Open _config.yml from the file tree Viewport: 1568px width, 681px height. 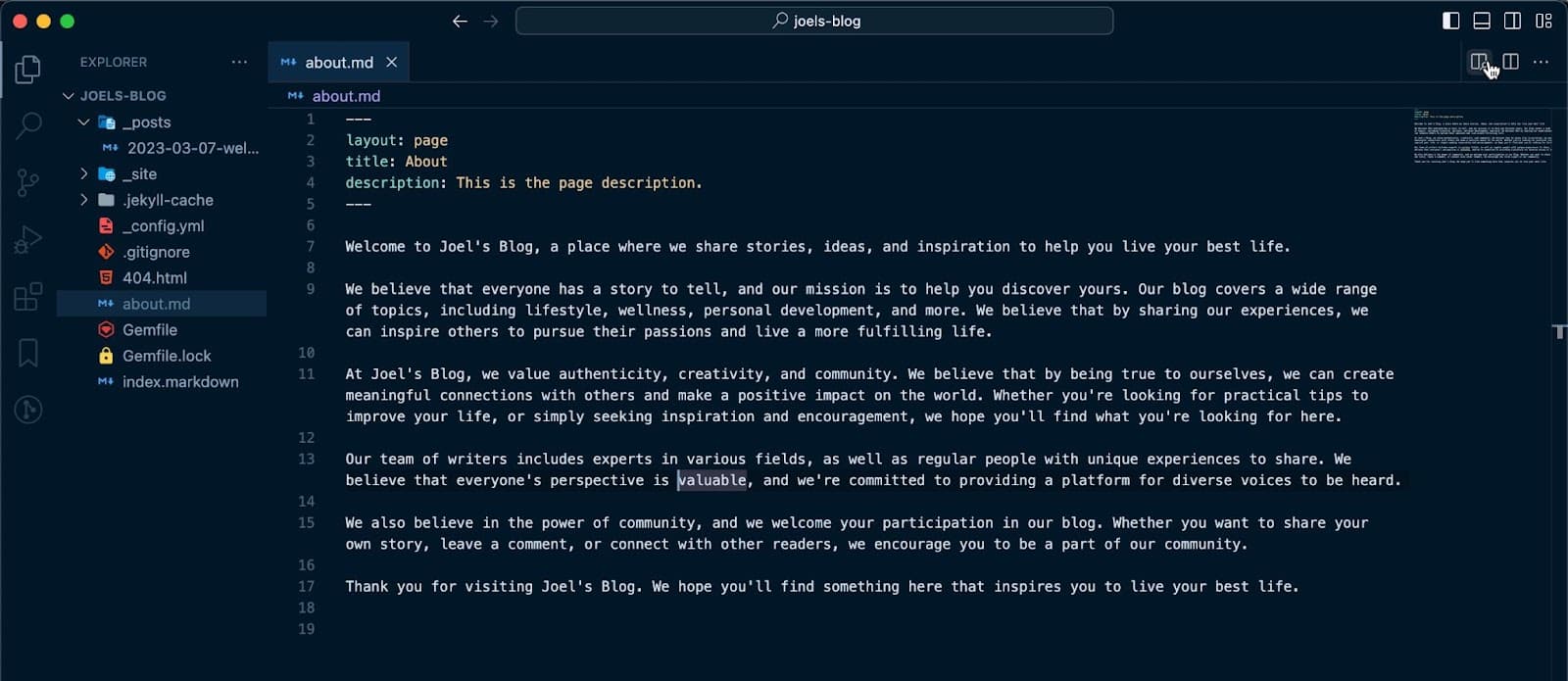pos(163,226)
